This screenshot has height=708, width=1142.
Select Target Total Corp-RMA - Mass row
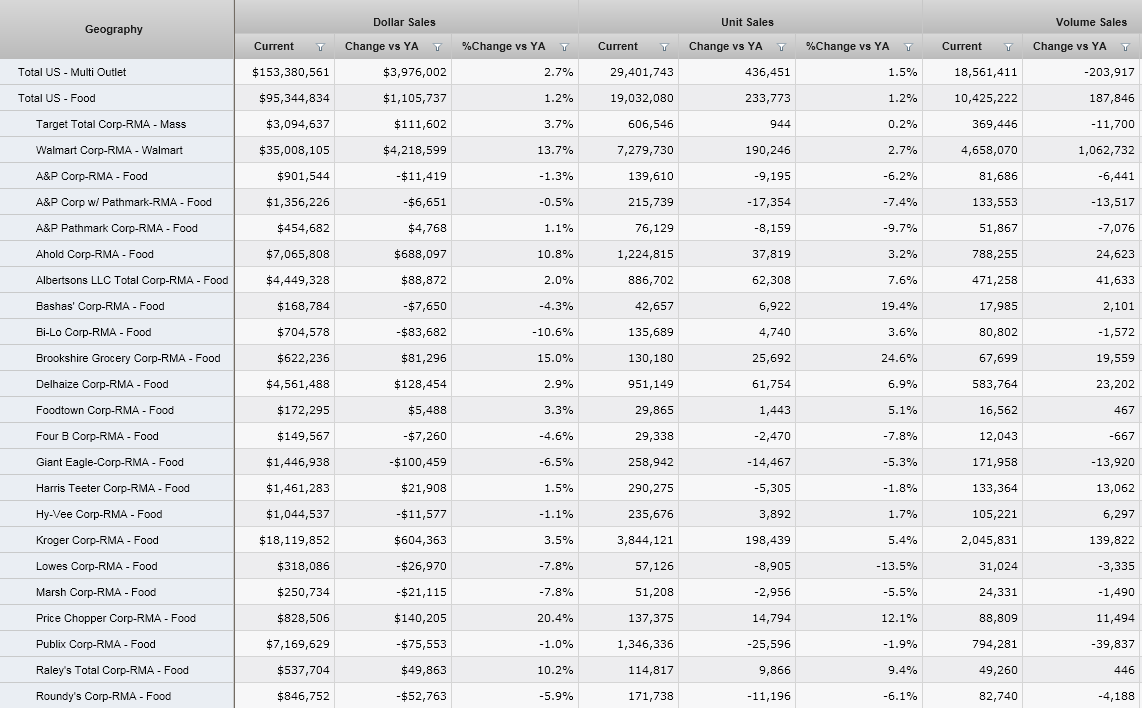point(111,124)
